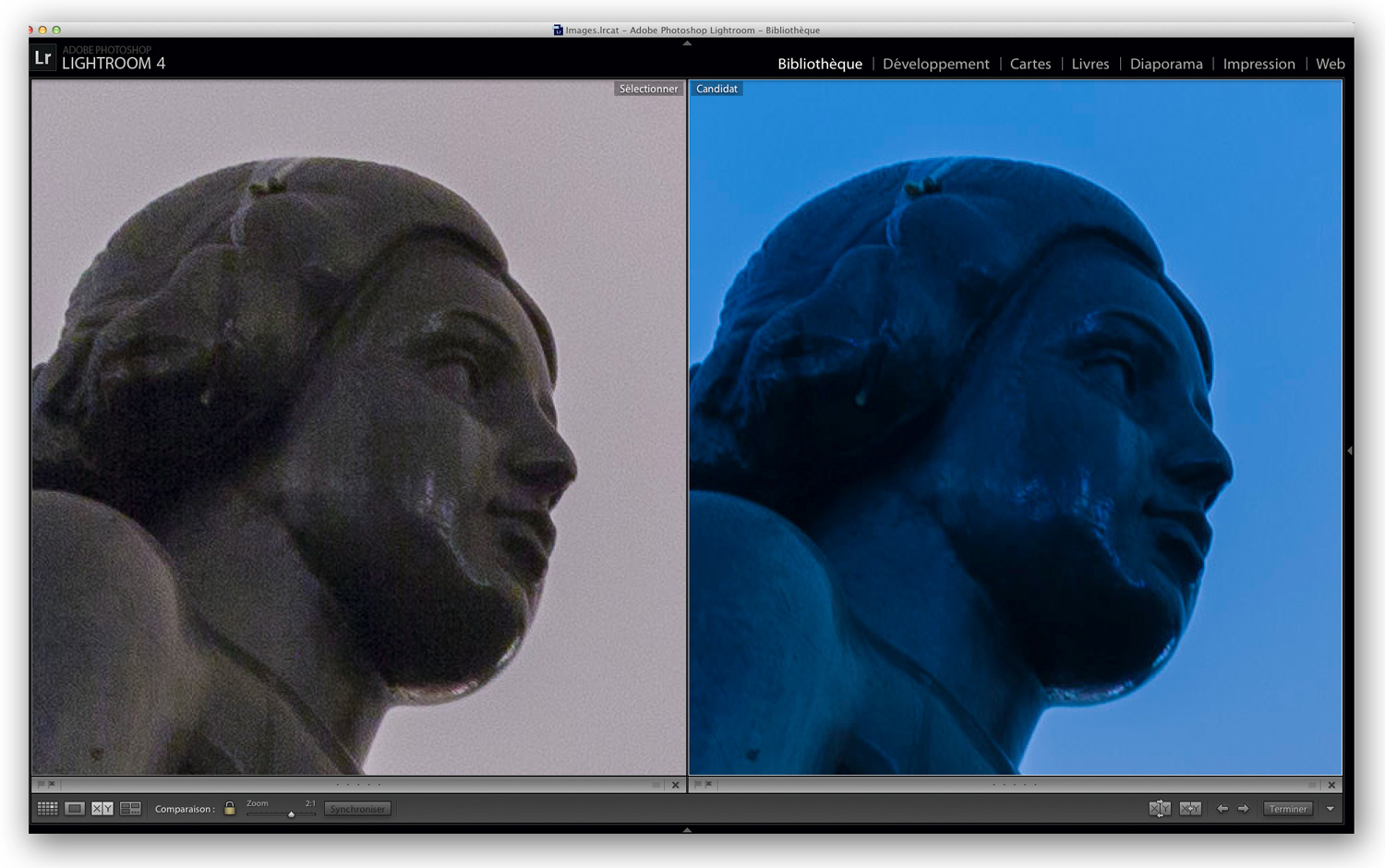The image size is (1385, 868).
Task: Remove Sélectionner photo with X
Action: [675, 785]
